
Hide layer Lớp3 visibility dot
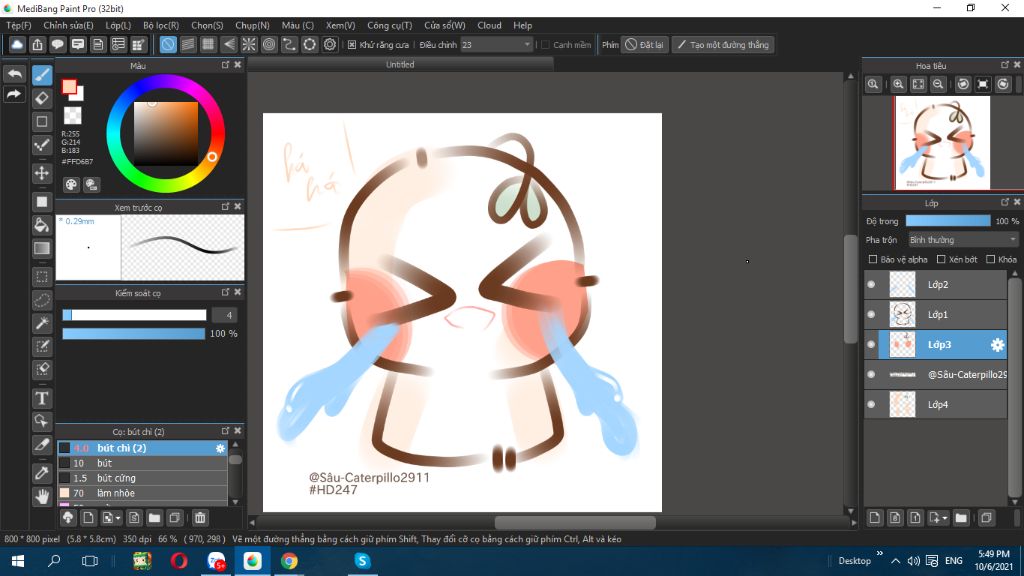(871, 345)
